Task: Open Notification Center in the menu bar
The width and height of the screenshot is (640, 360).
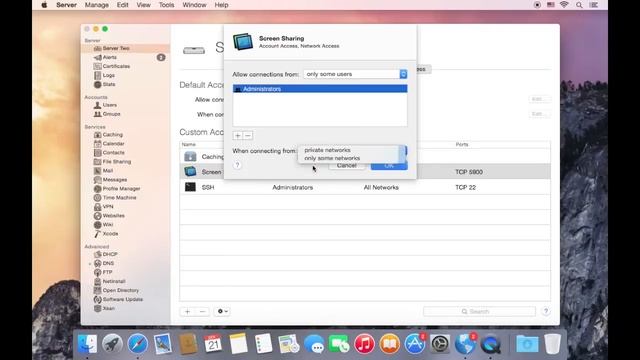Action: pos(594,5)
